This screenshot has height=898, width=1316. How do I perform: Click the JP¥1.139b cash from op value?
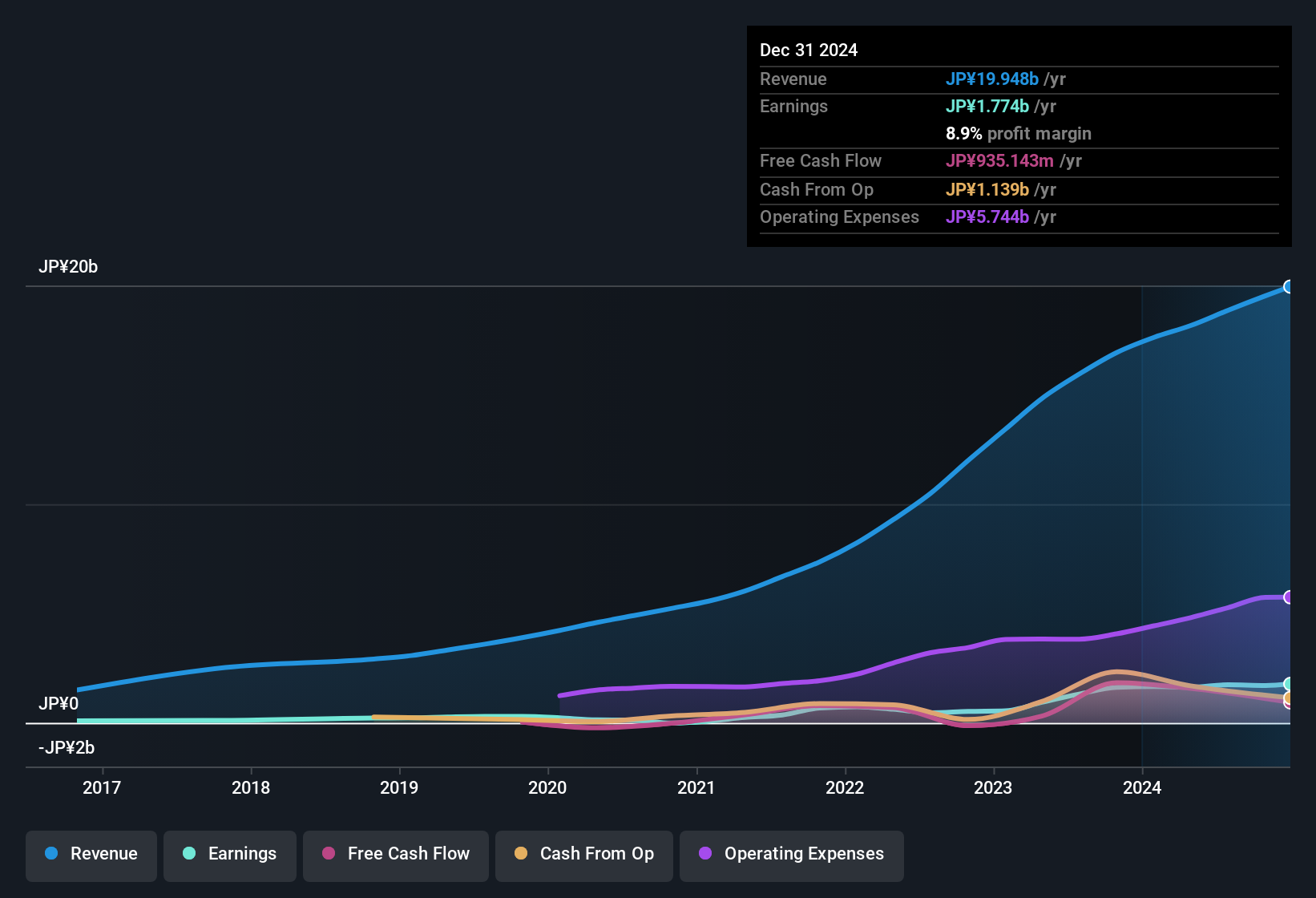pyautogui.click(x=987, y=190)
